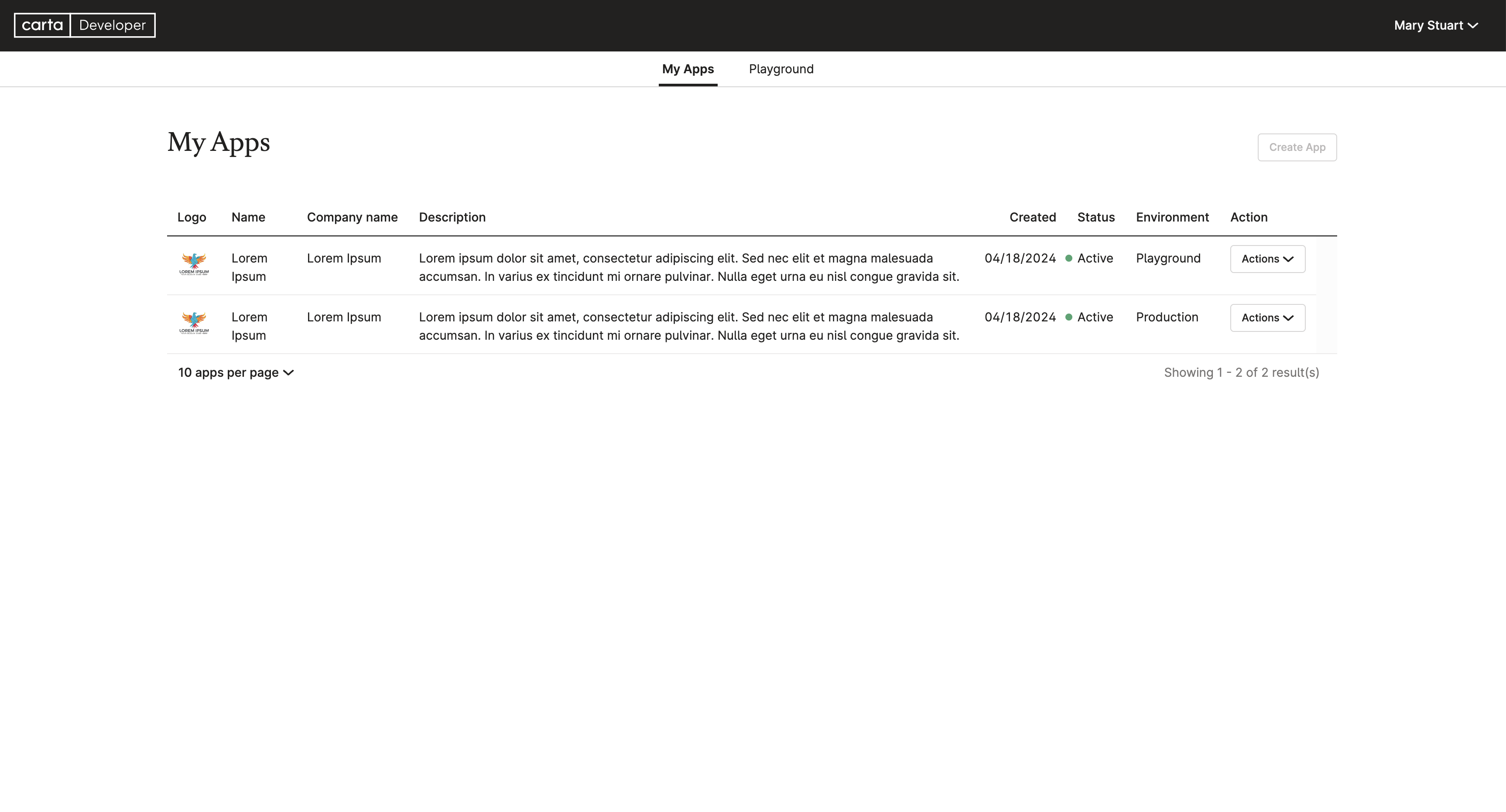This screenshot has height=812, width=1506.
Task: Open the Mary Stuart user menu
Action: point(1435,25)
